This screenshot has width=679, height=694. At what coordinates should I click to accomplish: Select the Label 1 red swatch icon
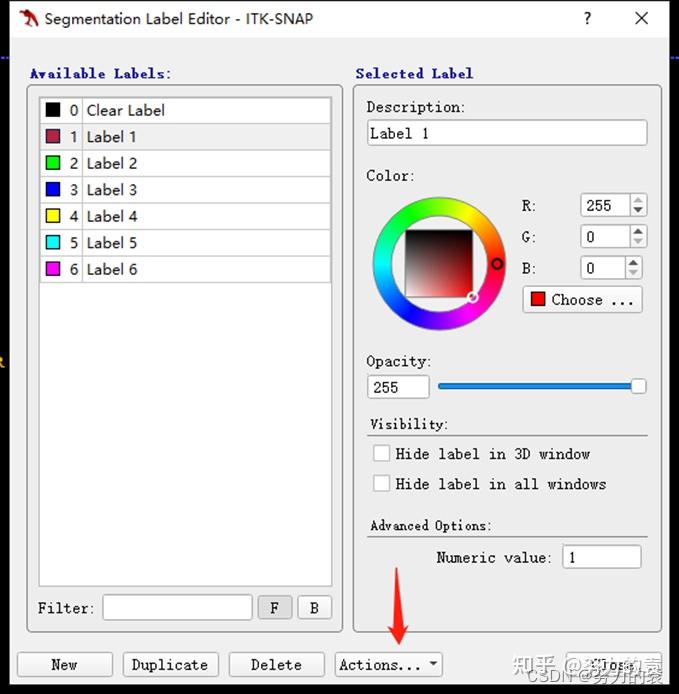[53, 137]
